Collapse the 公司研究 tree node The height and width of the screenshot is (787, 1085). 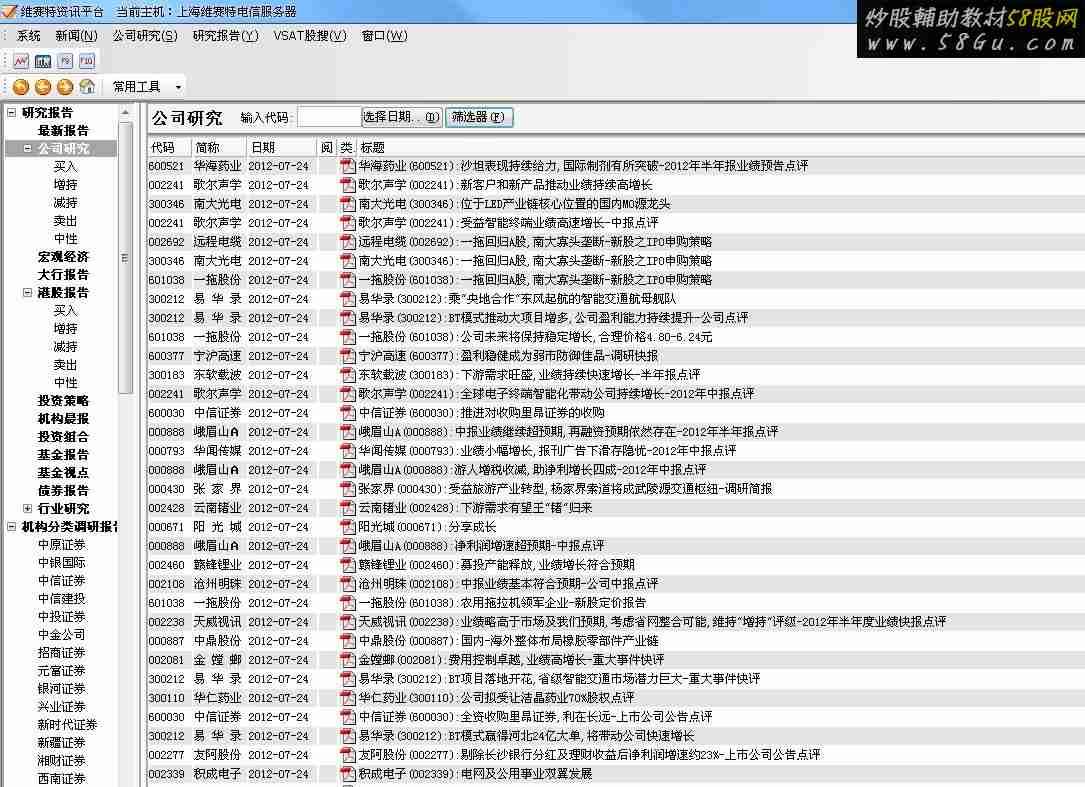pos(28,148)
